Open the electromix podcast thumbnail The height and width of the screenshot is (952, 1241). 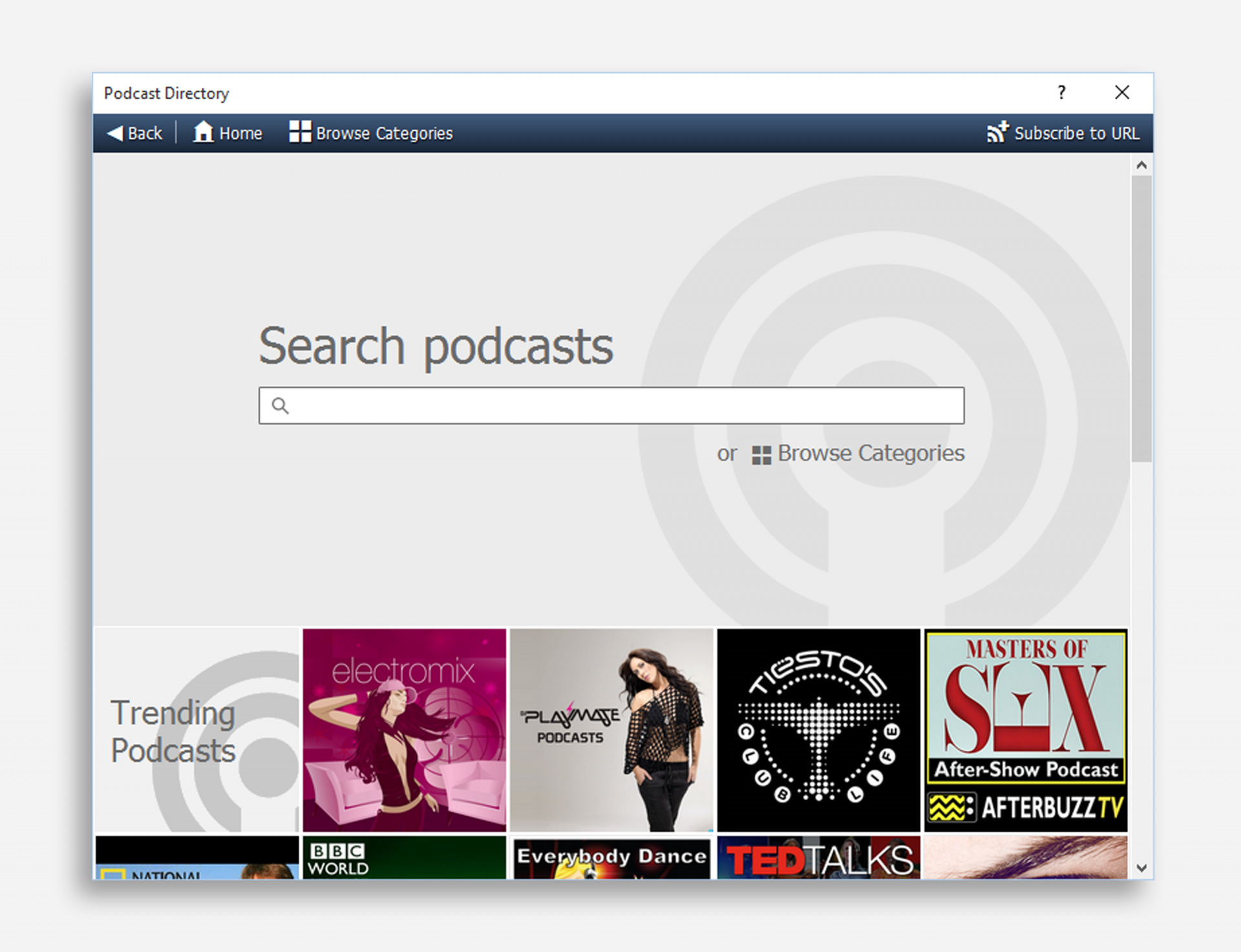(x=405, y=730)
